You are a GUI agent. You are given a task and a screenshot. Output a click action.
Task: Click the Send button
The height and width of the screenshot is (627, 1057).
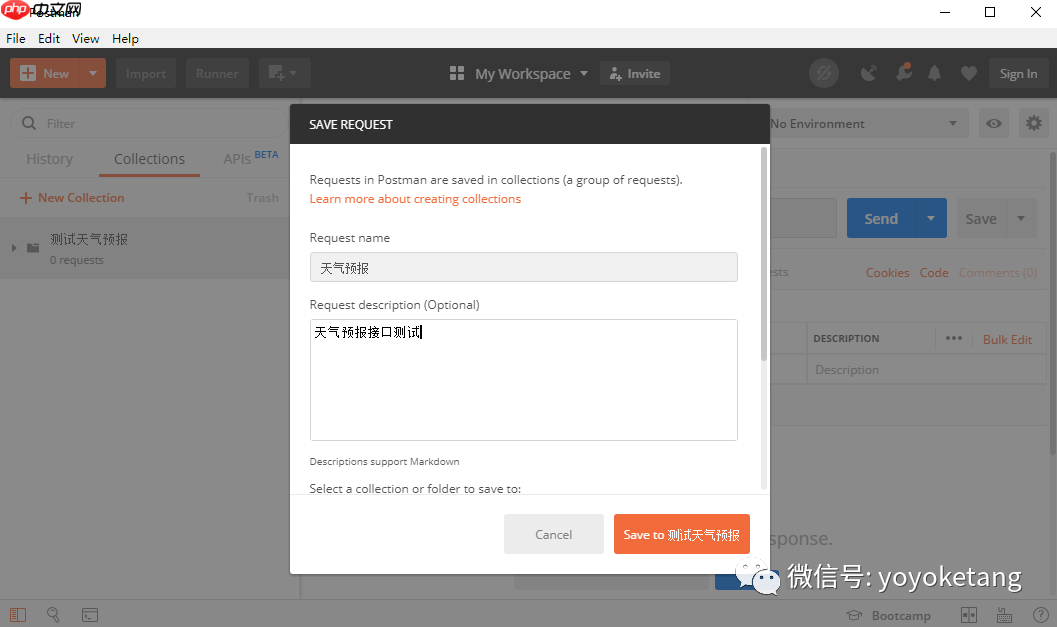tap(880, 218)
